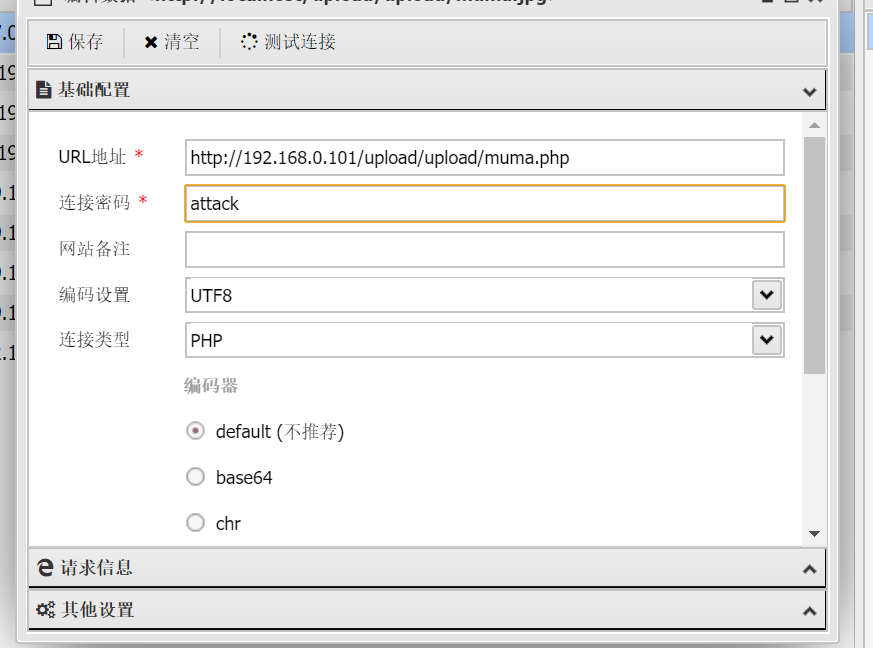Open the 编码设置 UTF8 dropdown
The height and width of the screenshot is (648, 873).
click(x=766, y=295)
